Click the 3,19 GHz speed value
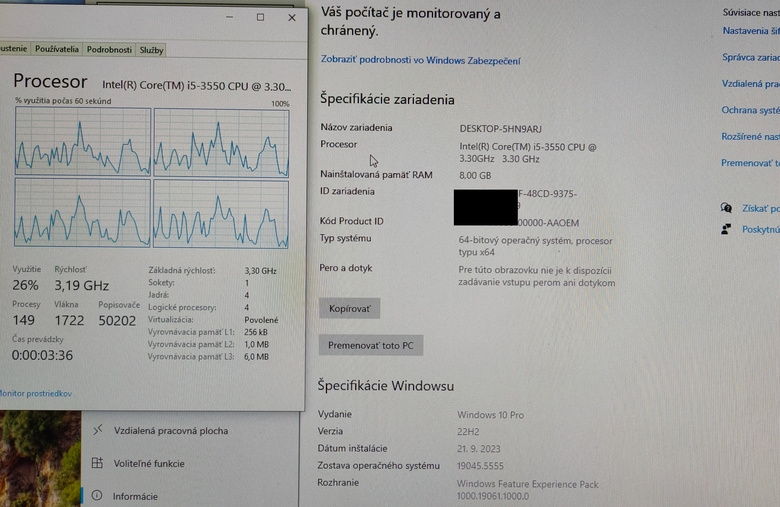The image size is (780, 507). click(82, 286)
